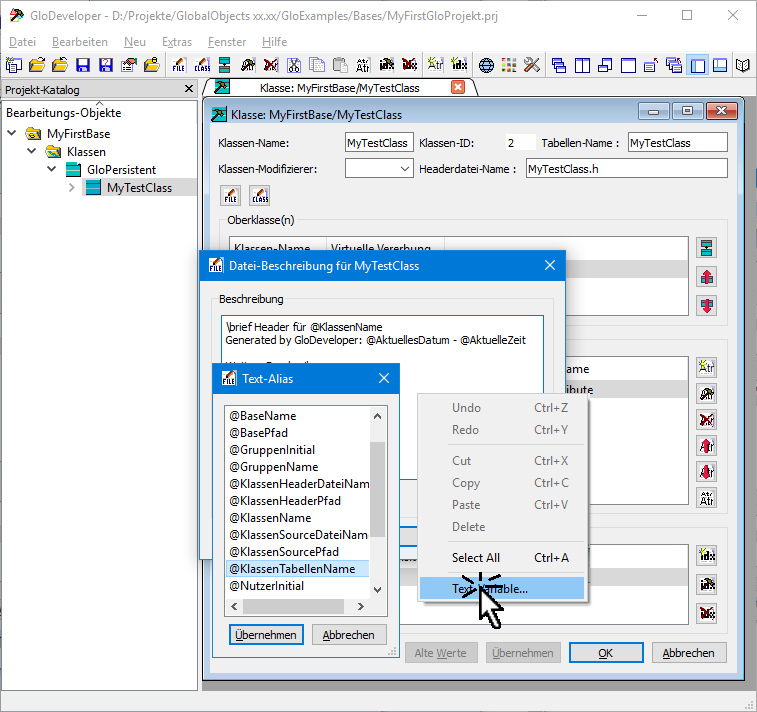Open the Bearbeiten menu
This screenshot has width=757, height=712.
80,42
